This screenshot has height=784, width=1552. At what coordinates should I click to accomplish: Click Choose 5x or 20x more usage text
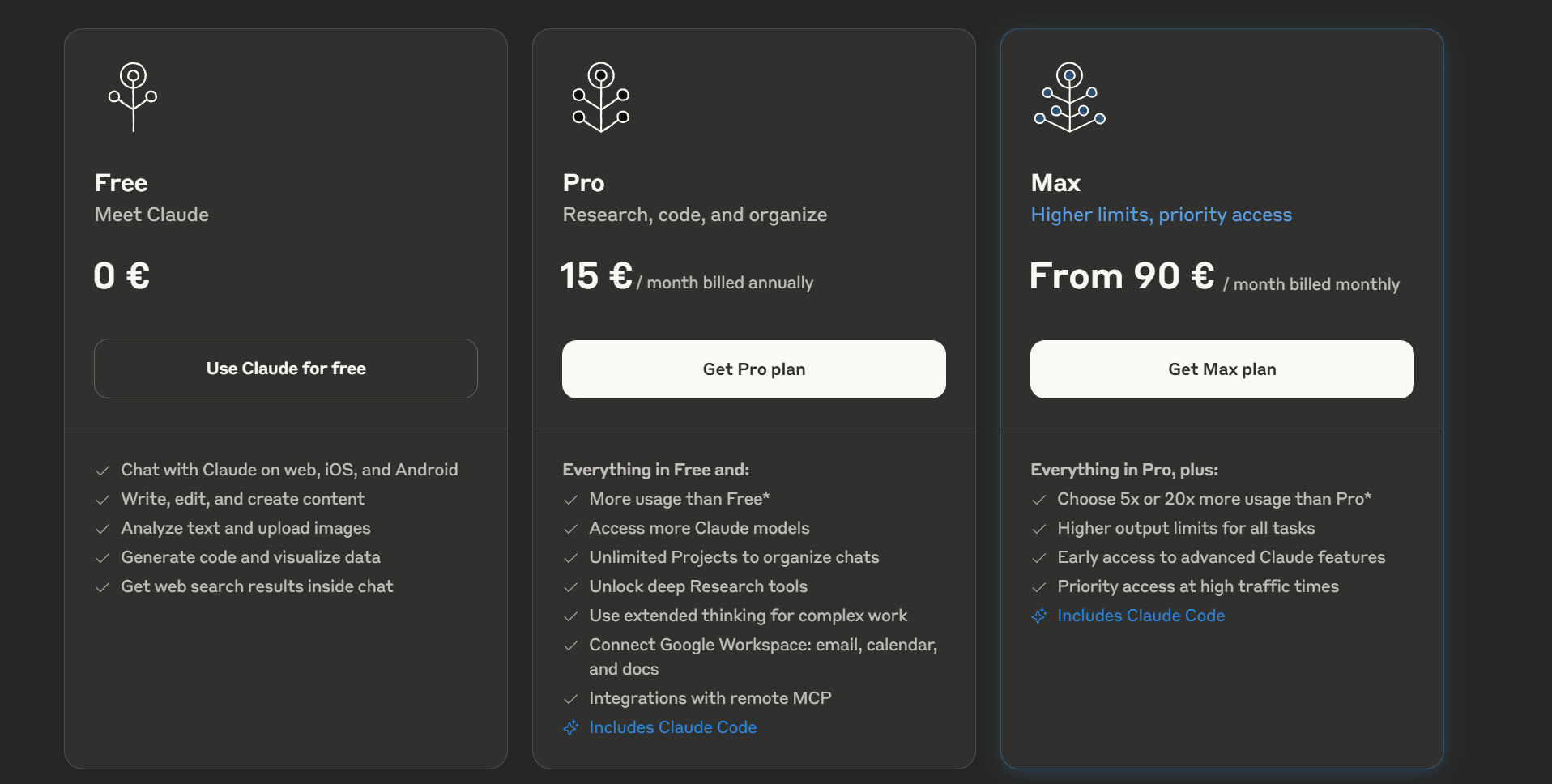point(1214,499)
